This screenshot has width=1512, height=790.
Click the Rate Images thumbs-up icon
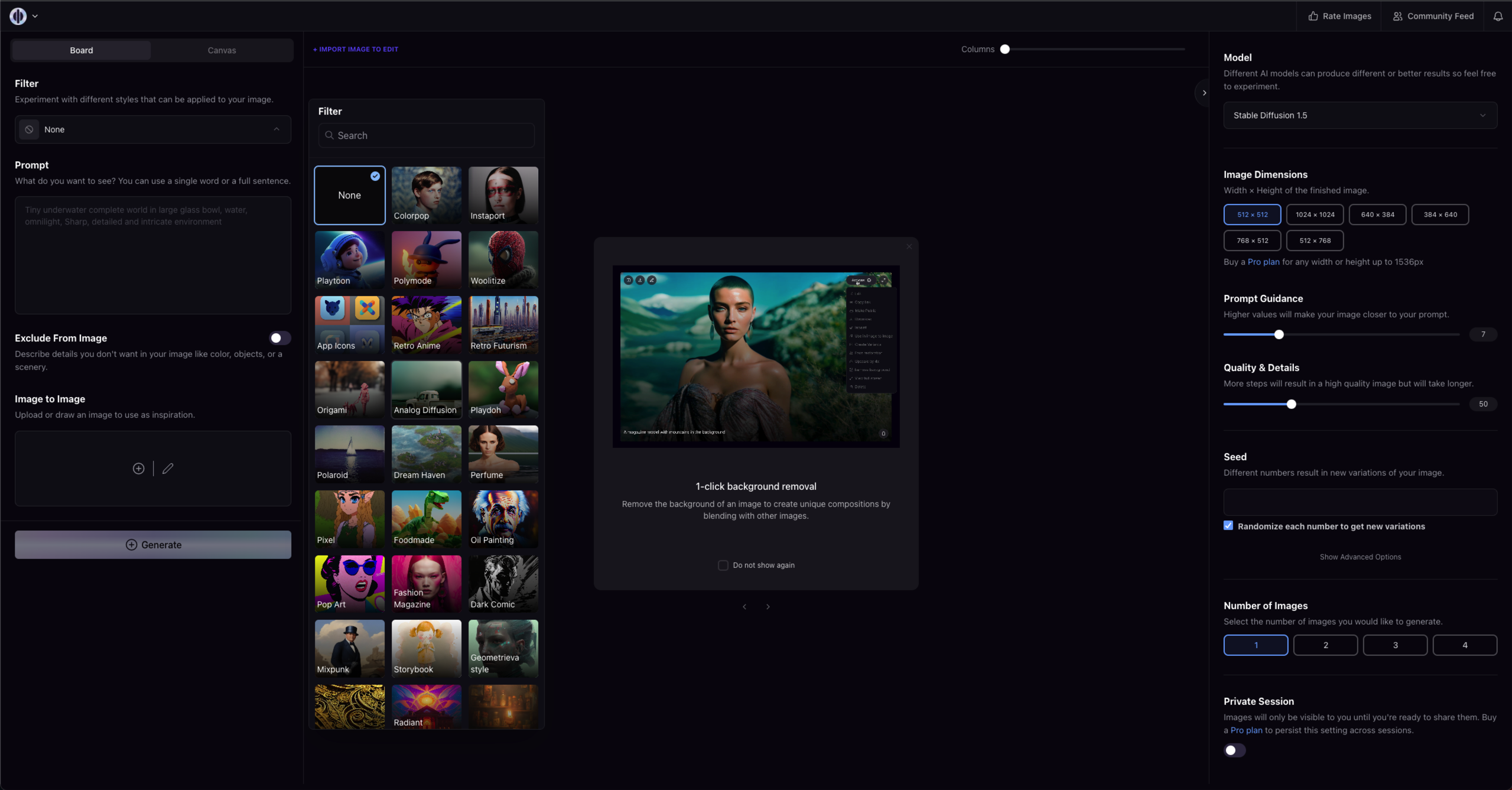click(x=1313, y=17)
